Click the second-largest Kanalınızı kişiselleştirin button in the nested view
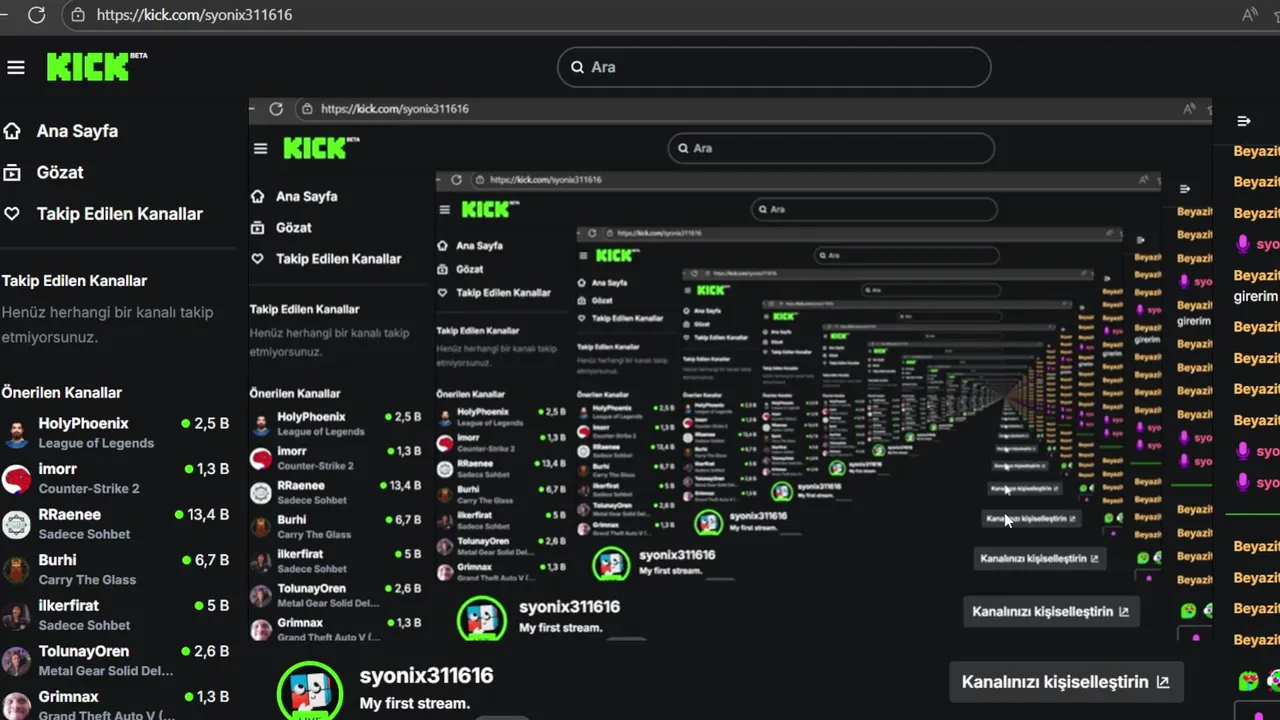The width and height of the screenshot is (1280, 720). click(x=1051, y=611)
